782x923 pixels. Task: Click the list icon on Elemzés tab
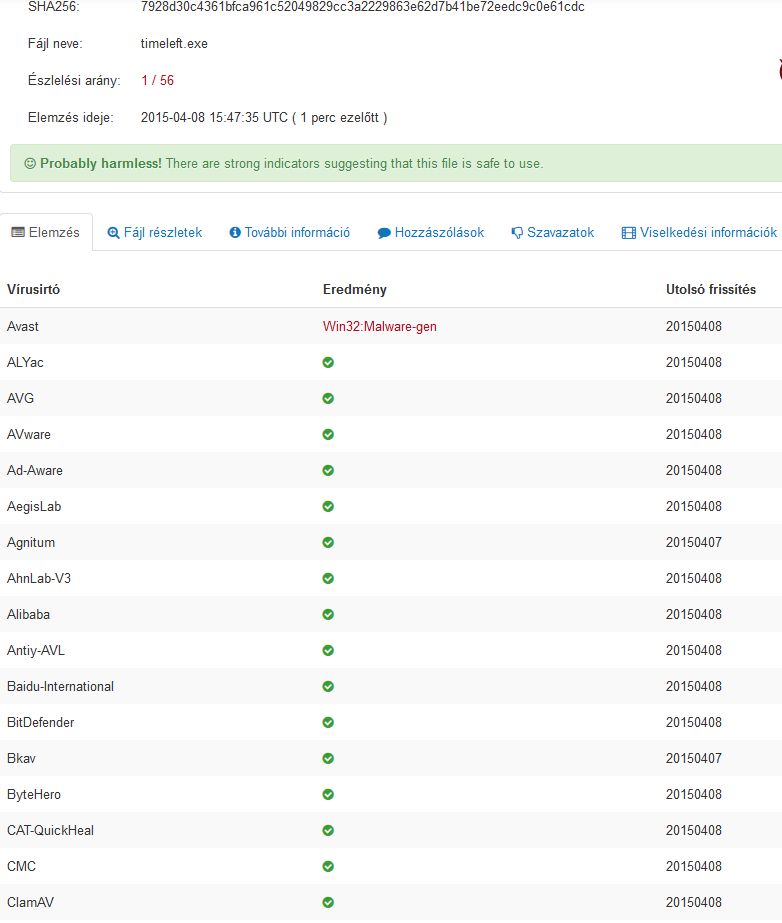click(18, 233)
